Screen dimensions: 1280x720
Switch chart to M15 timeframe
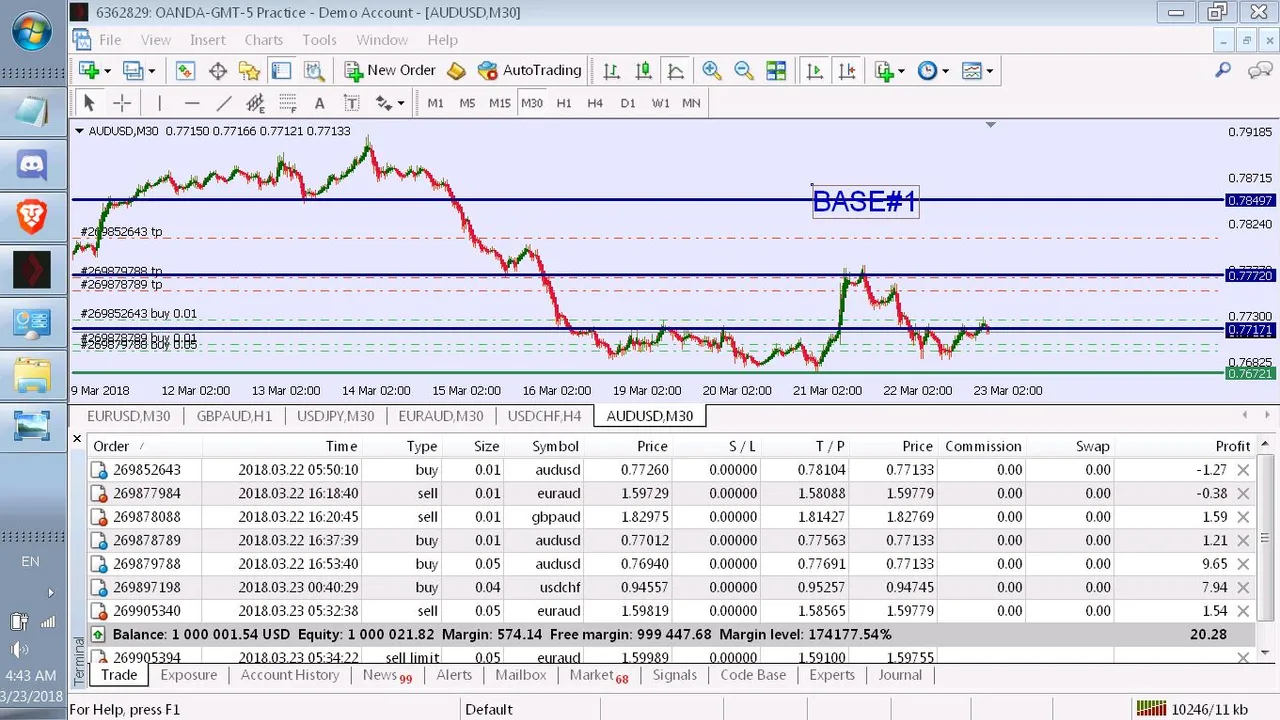click(499, 102)
